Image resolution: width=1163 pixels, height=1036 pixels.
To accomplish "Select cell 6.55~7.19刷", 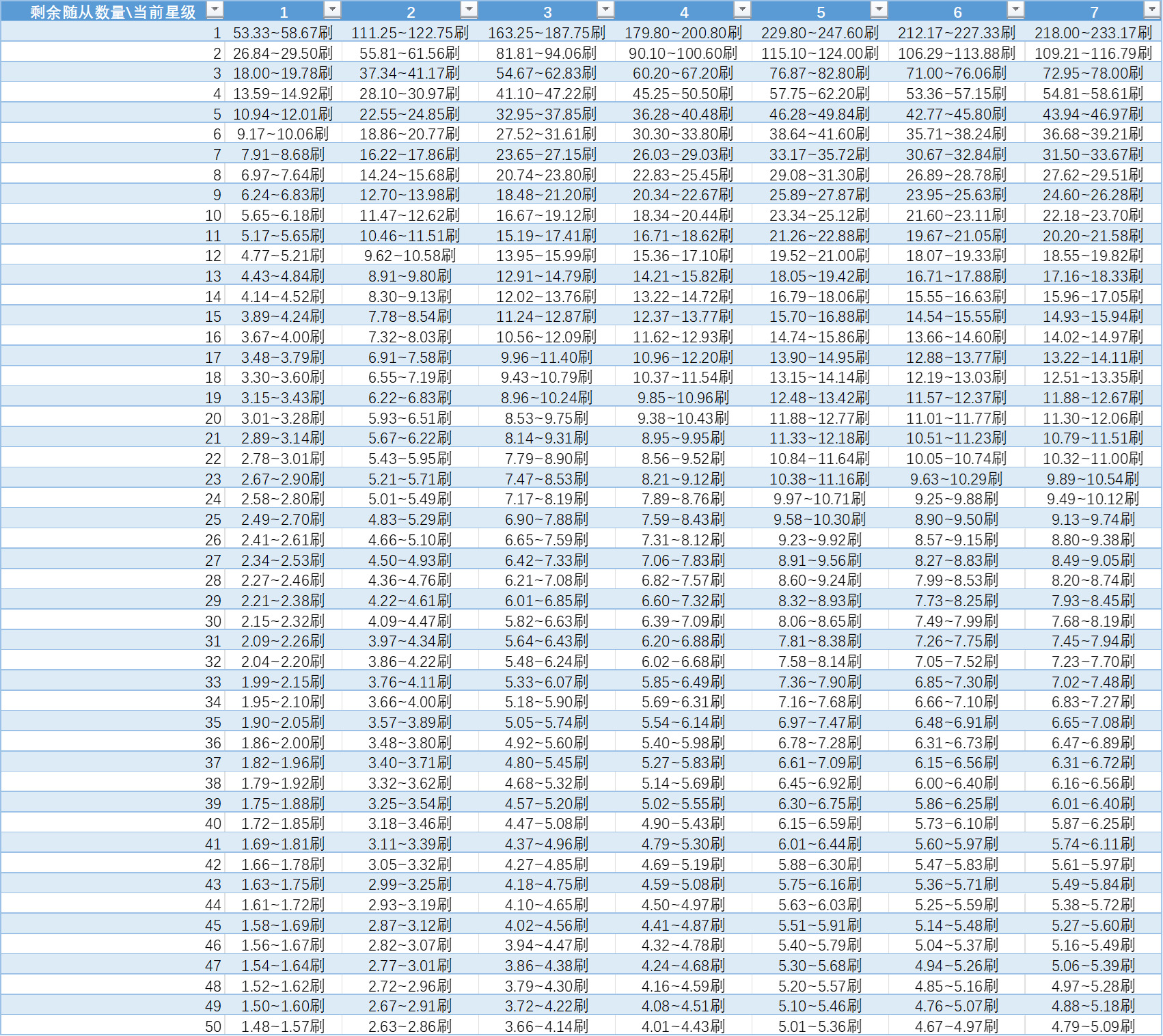I will (x=410, y=377).
